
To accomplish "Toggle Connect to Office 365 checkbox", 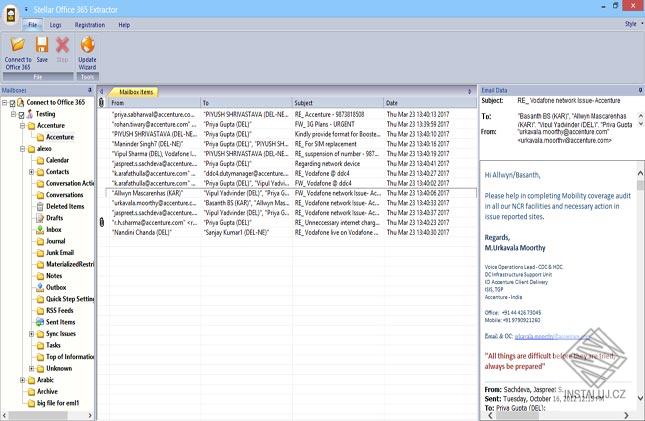I will click(12, 103).
